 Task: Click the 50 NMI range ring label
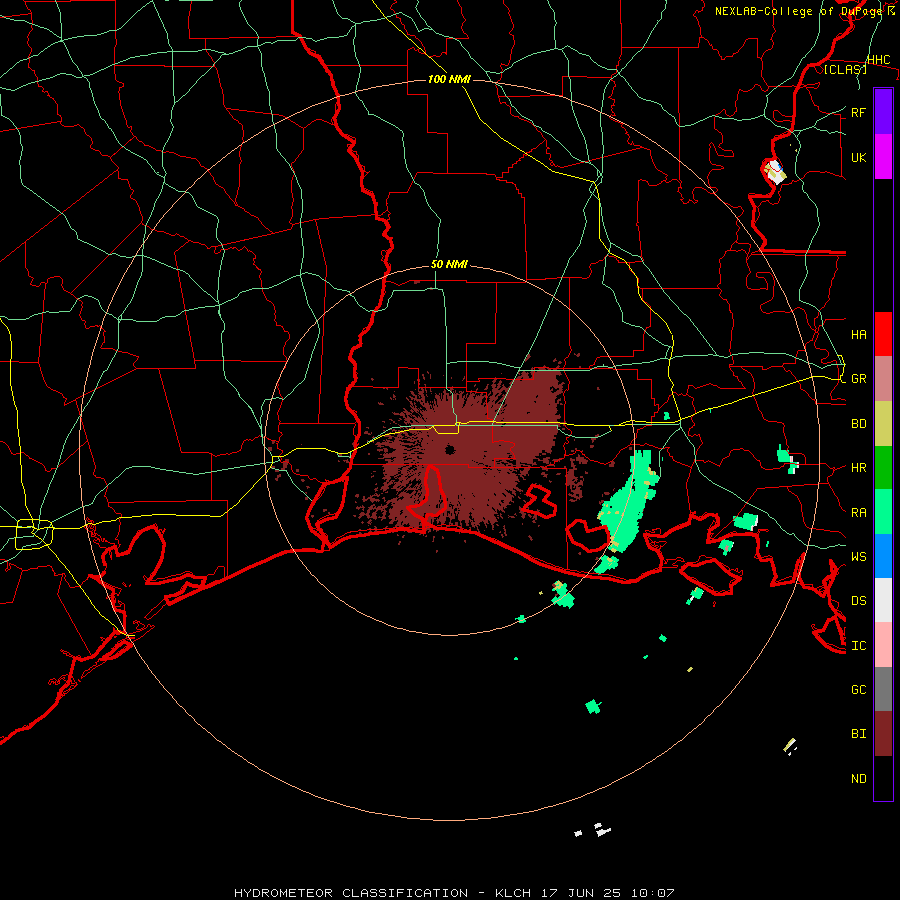449,264
